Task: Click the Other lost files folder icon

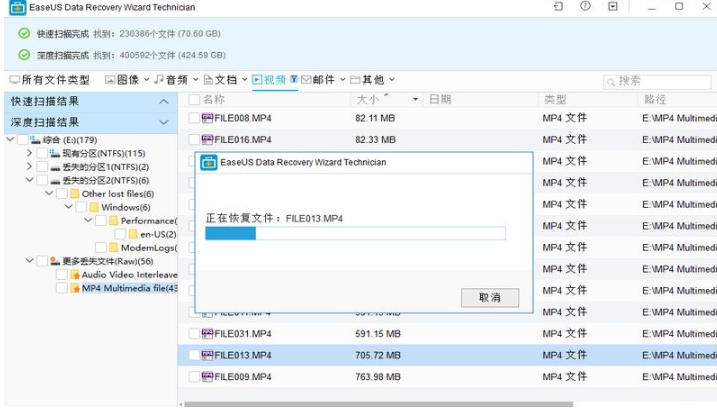Action: pos(75,193)
